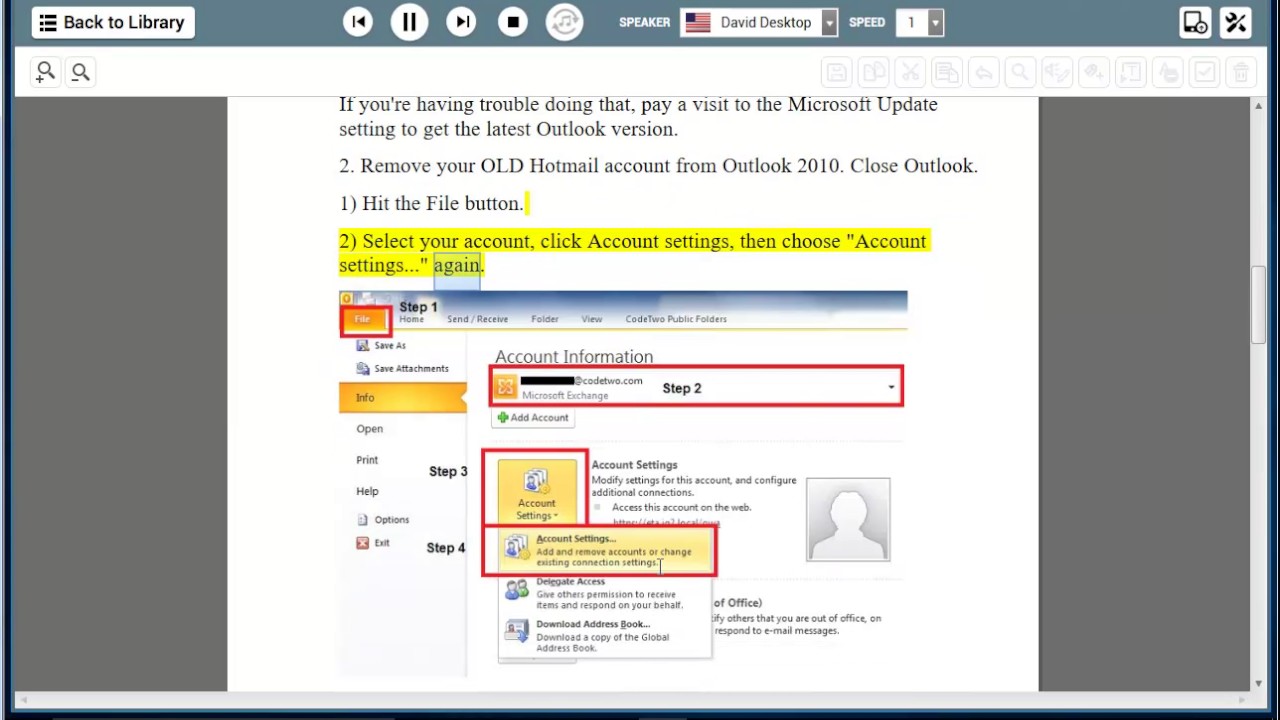
Task: Click the vertical scrollbar down arrow
Action: pos(1258,683)
